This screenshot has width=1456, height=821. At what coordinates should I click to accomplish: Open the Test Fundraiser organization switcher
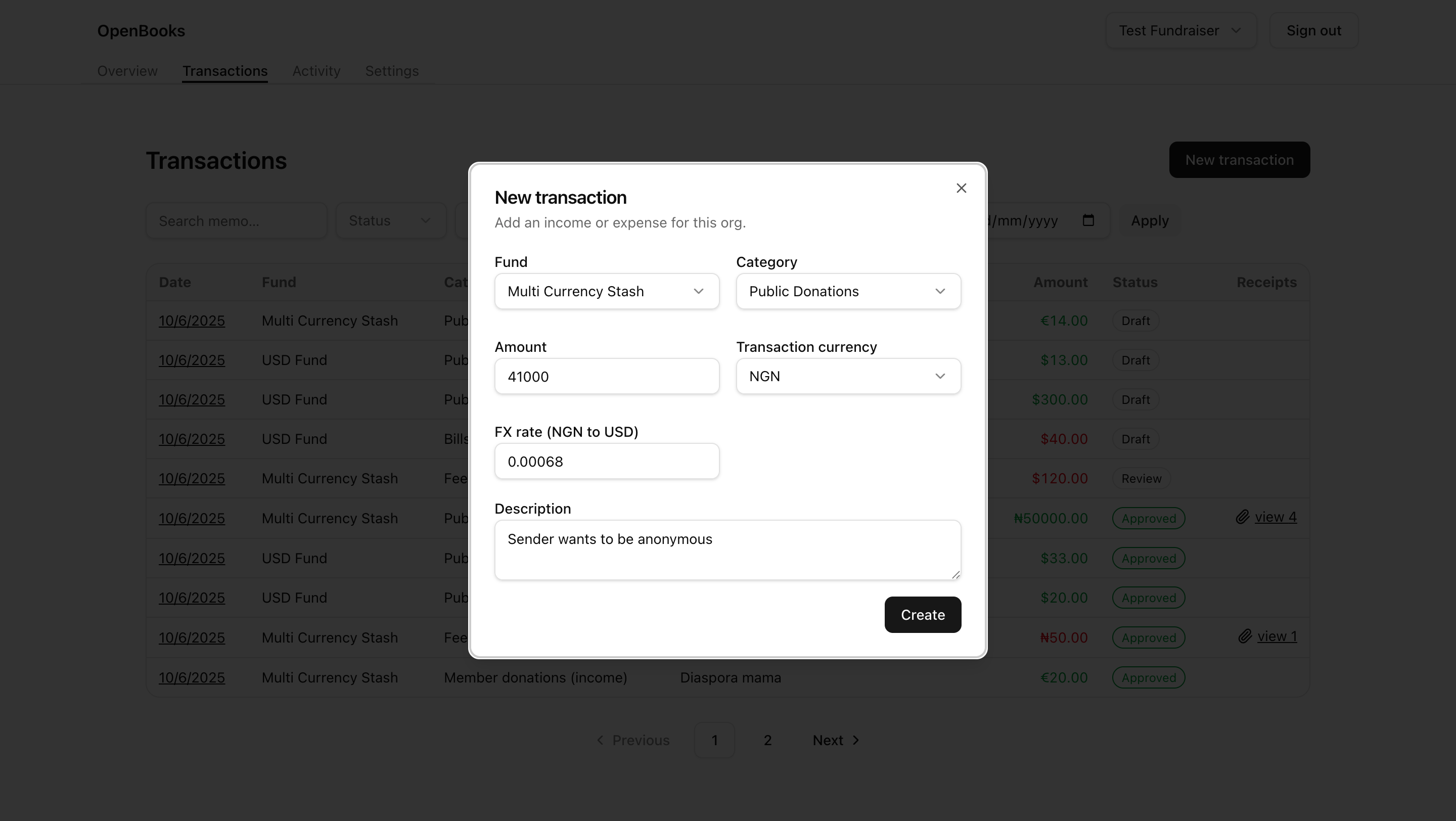[x=1180, y=30]
